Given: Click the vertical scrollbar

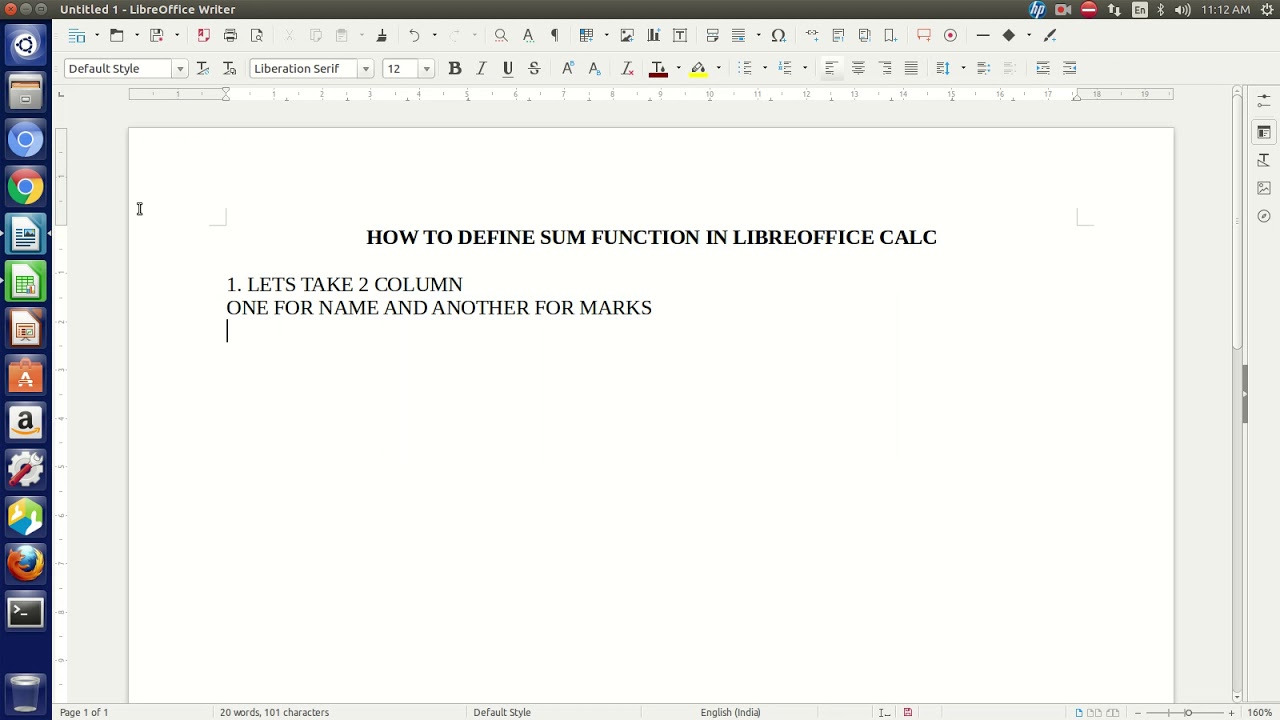Looking at the screenshot, I should pos(1237,222).
